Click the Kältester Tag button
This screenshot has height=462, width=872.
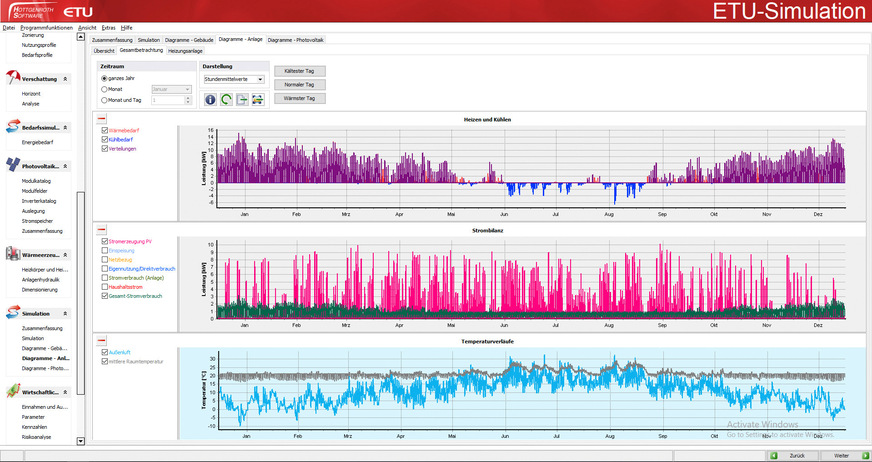[x=300, y=71]
